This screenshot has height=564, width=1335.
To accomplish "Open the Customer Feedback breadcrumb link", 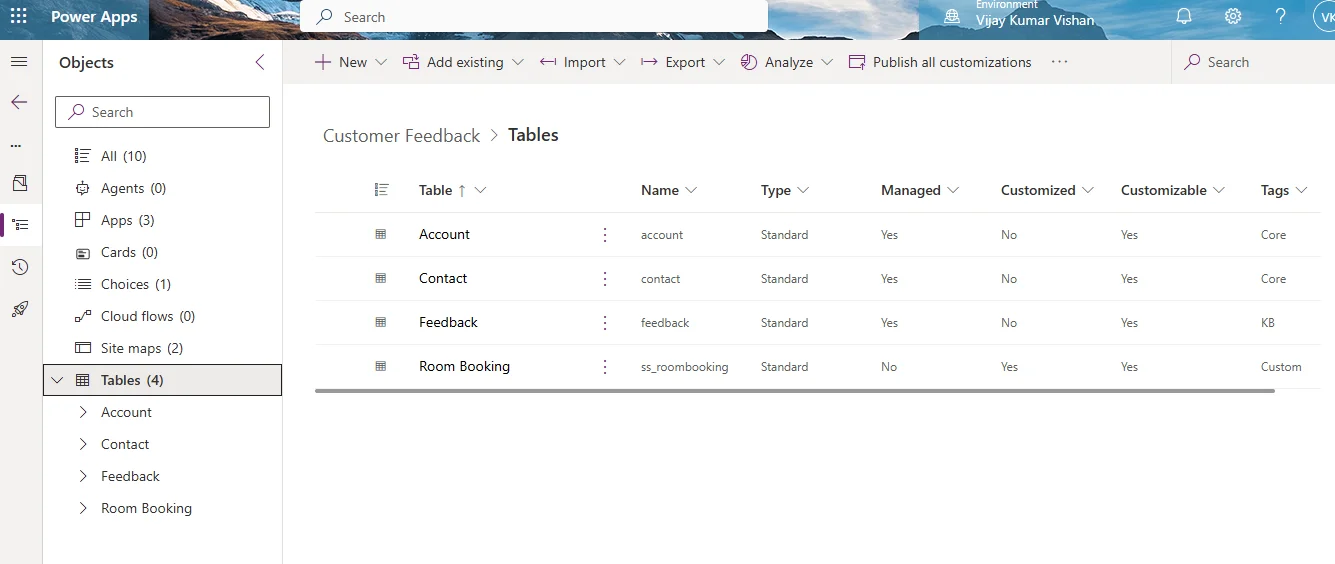I will pyautogui.click(x=401, y=135).
